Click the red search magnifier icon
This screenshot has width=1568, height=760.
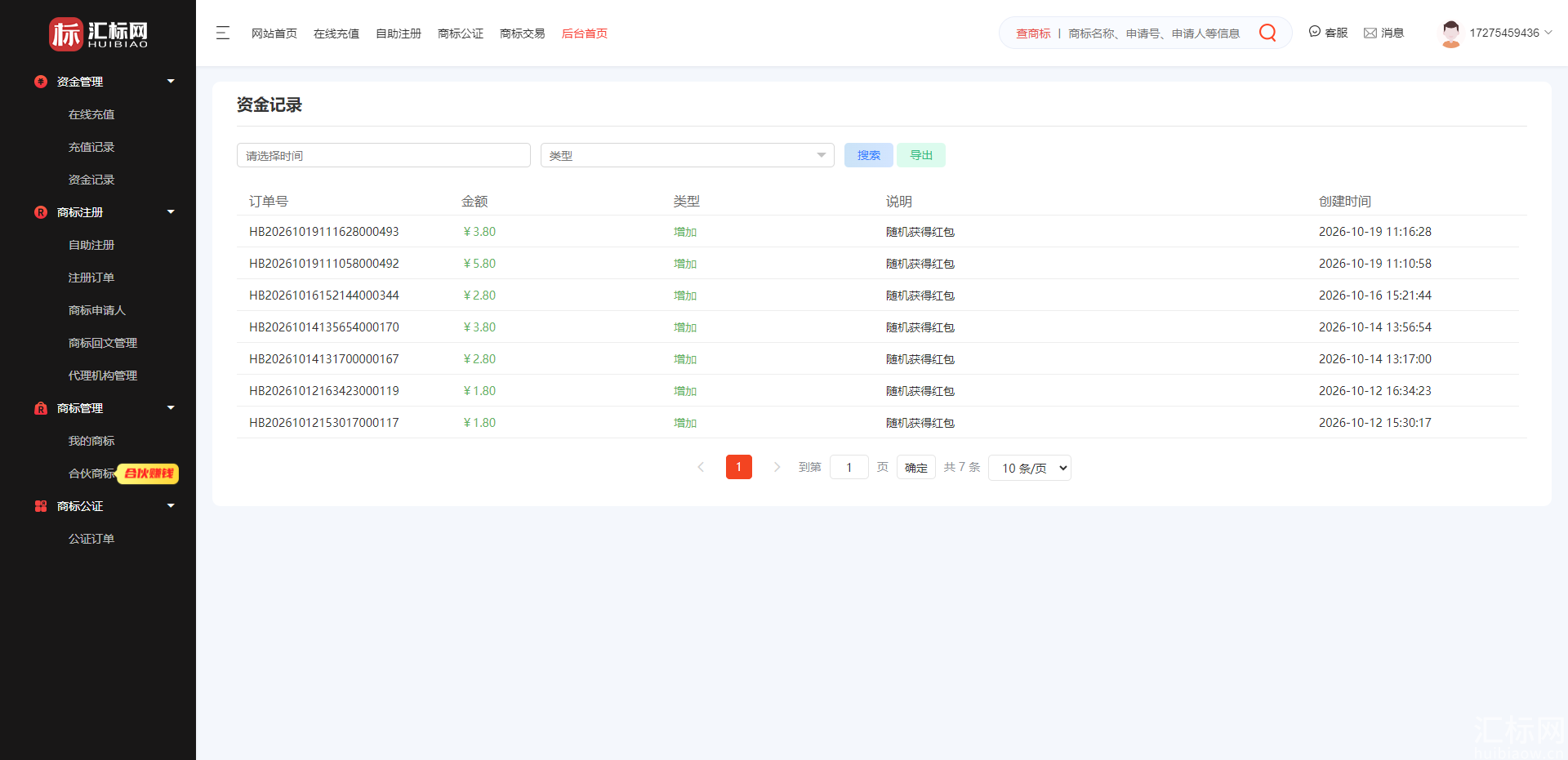tap(1267, 33)
